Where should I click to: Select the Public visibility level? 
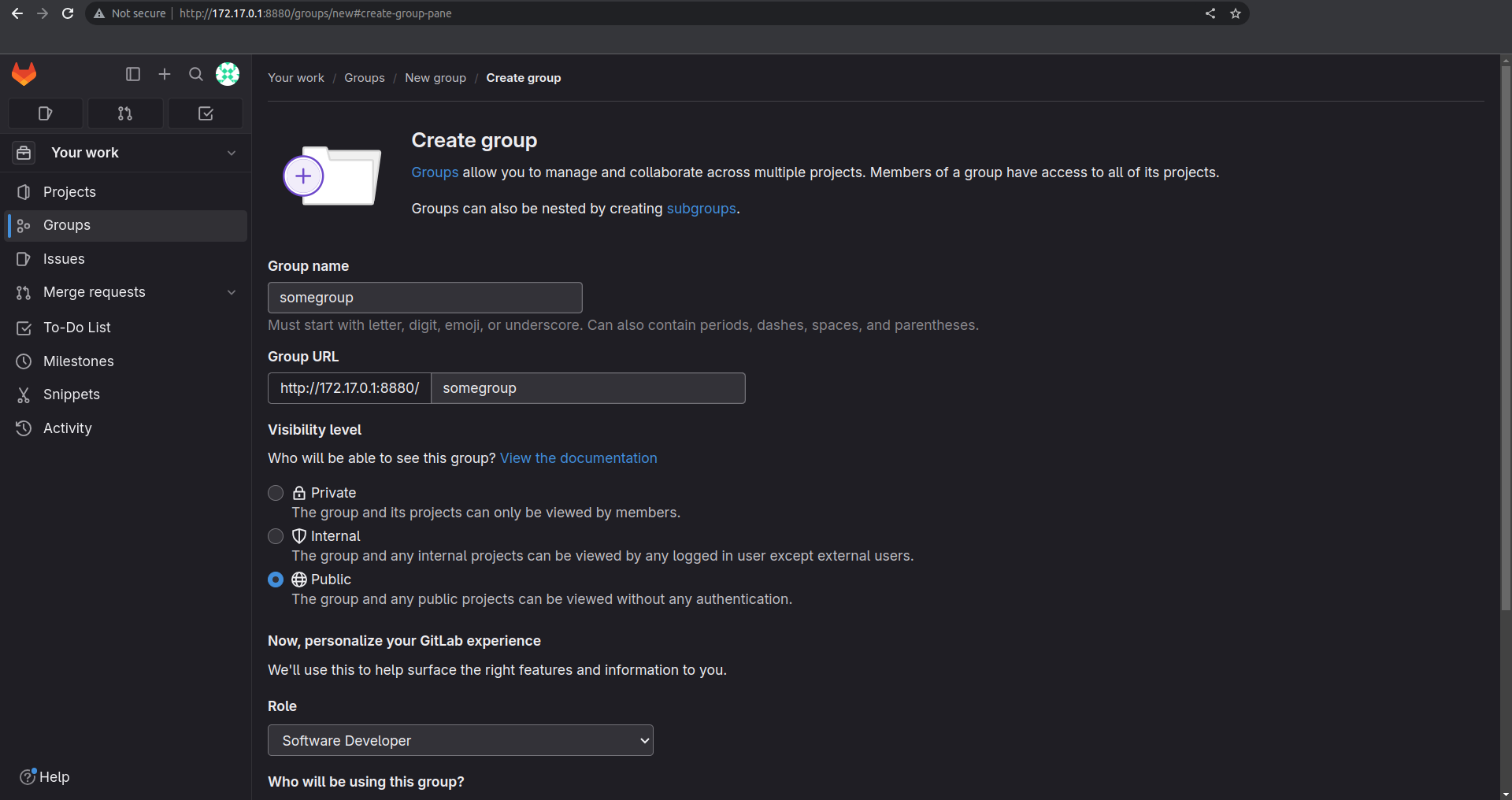275,580
